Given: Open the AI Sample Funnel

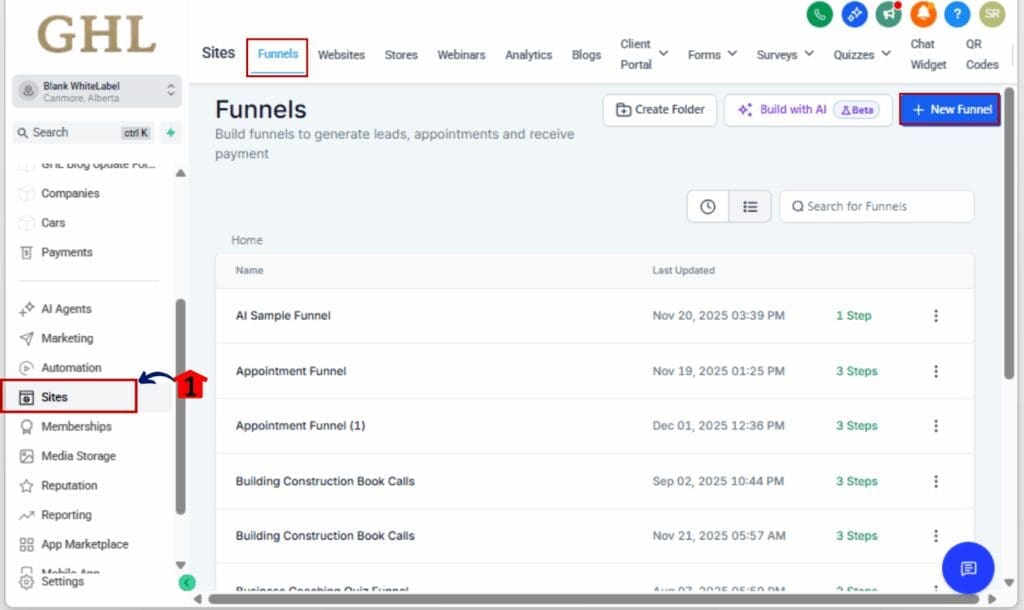Looking at the screenshot, I should click(x=283, y=315).
